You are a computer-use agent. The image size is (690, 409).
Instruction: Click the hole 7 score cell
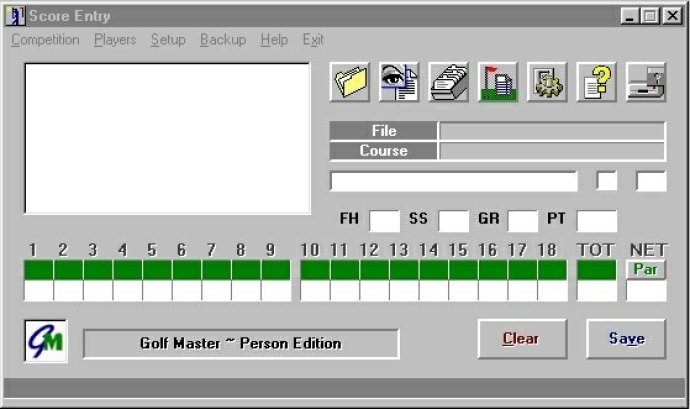tap(217, 291)
